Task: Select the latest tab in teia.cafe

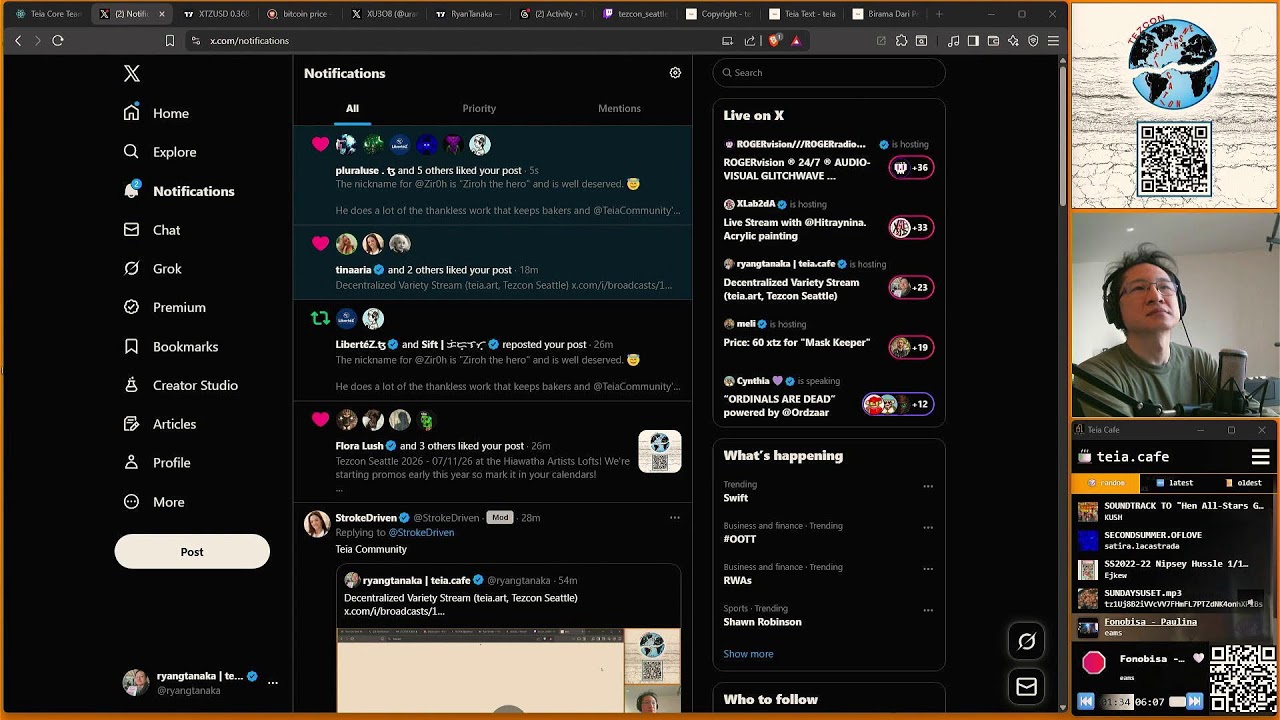Action: tap(1175, 483)
